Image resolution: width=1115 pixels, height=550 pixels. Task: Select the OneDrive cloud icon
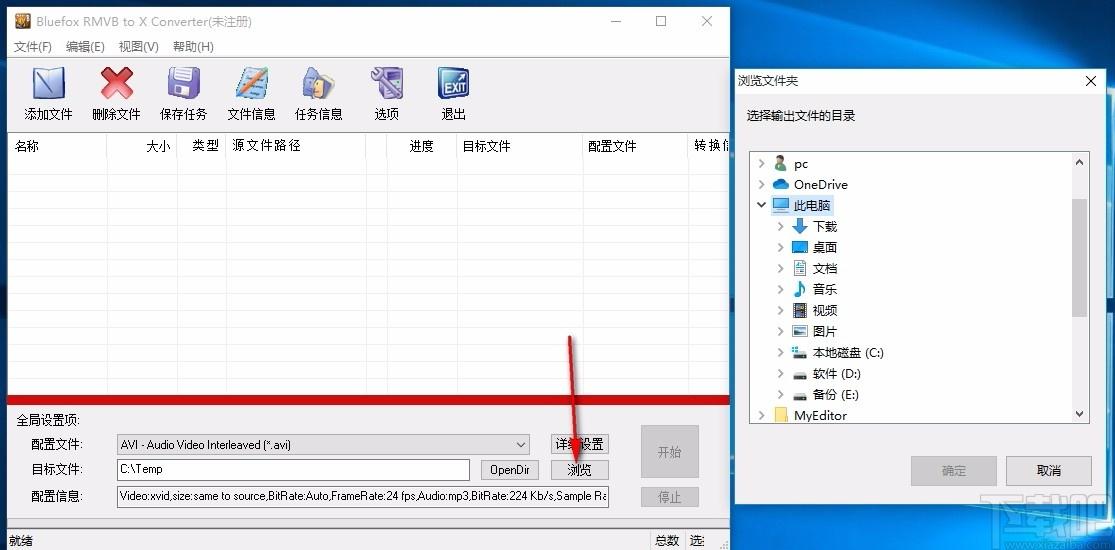pos(781,184)
